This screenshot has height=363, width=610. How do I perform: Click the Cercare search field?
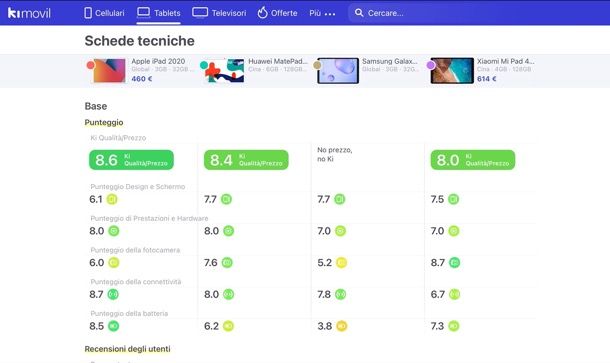click(405, 13)
